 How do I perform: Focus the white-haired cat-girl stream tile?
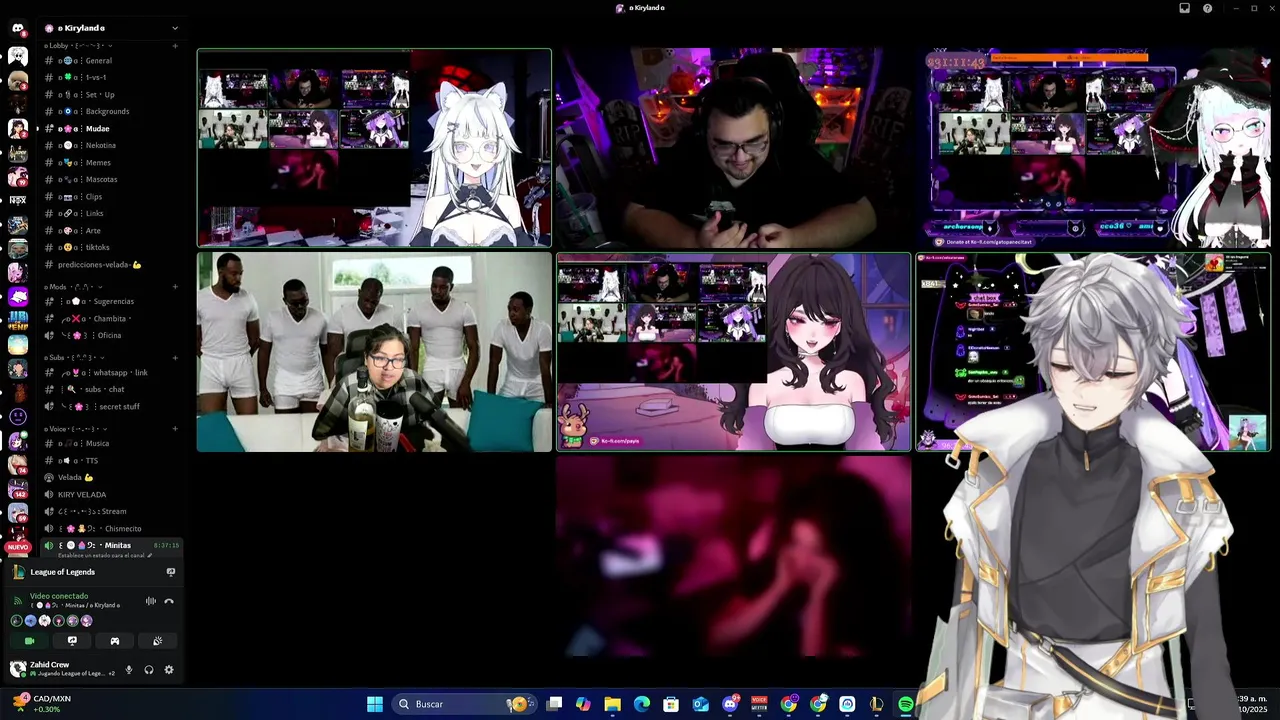click(374, 148)
